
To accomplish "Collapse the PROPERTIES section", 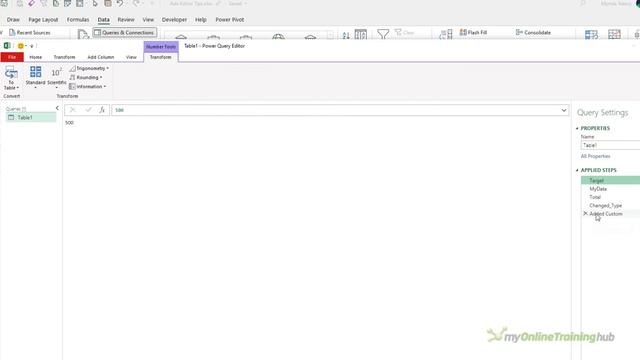I will pyautogui.click(x=577, y=128).
